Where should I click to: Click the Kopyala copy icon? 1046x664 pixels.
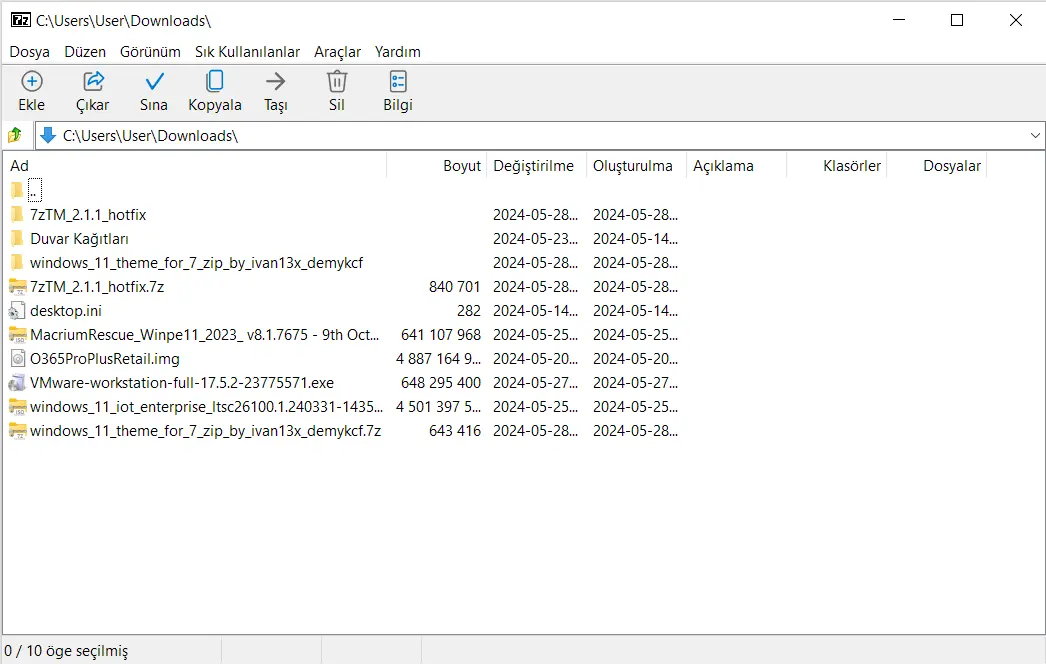pos(215,81)
